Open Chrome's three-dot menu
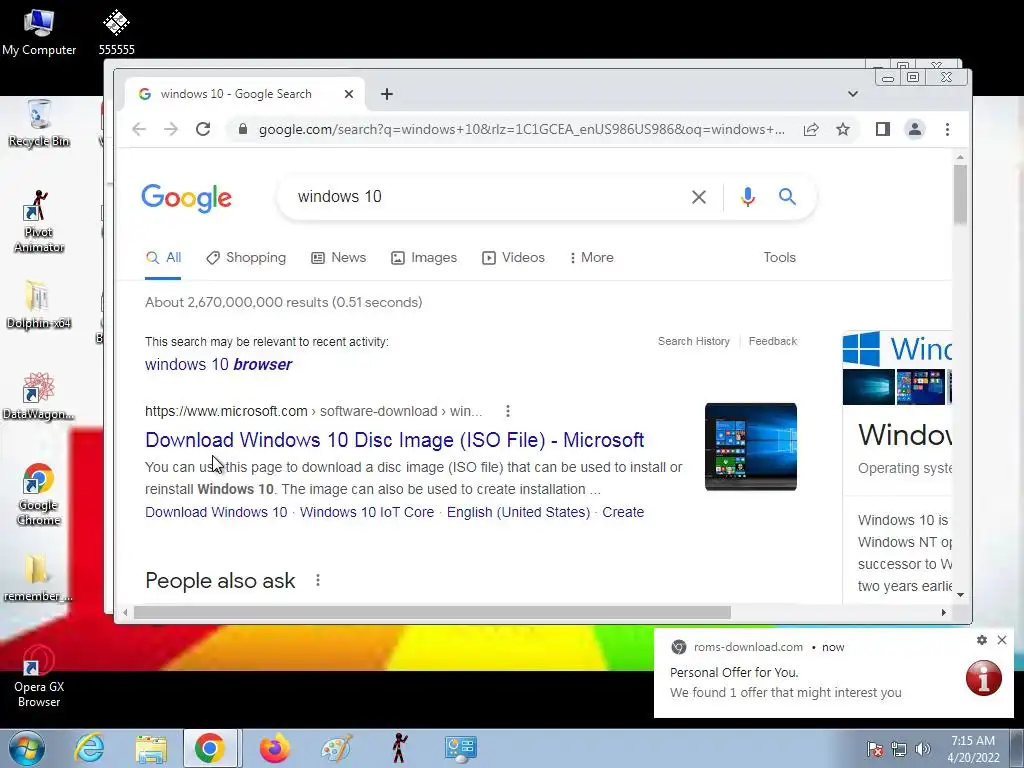 pyautogui.click(x=947, y=129)
